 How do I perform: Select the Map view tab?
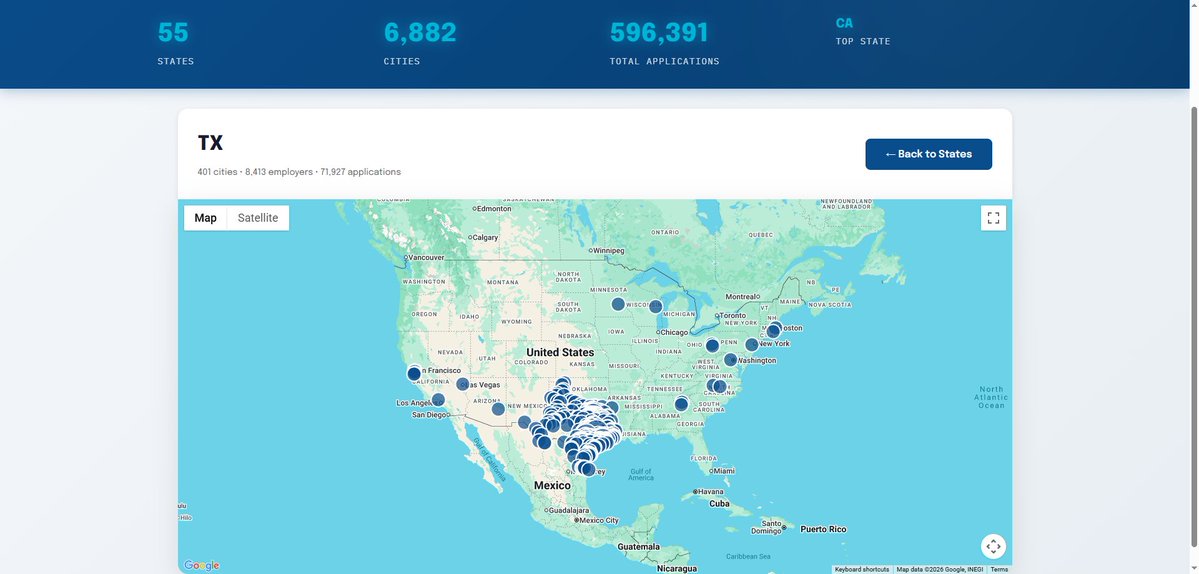click(205, 218)
